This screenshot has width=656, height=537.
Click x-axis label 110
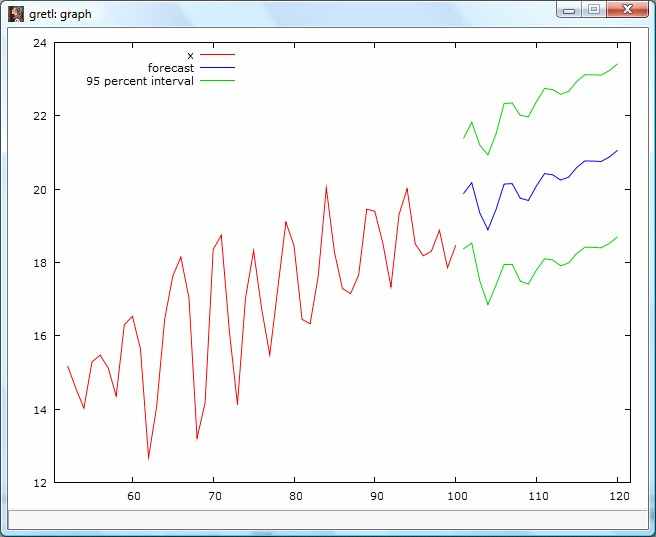[x=538, y=496]
